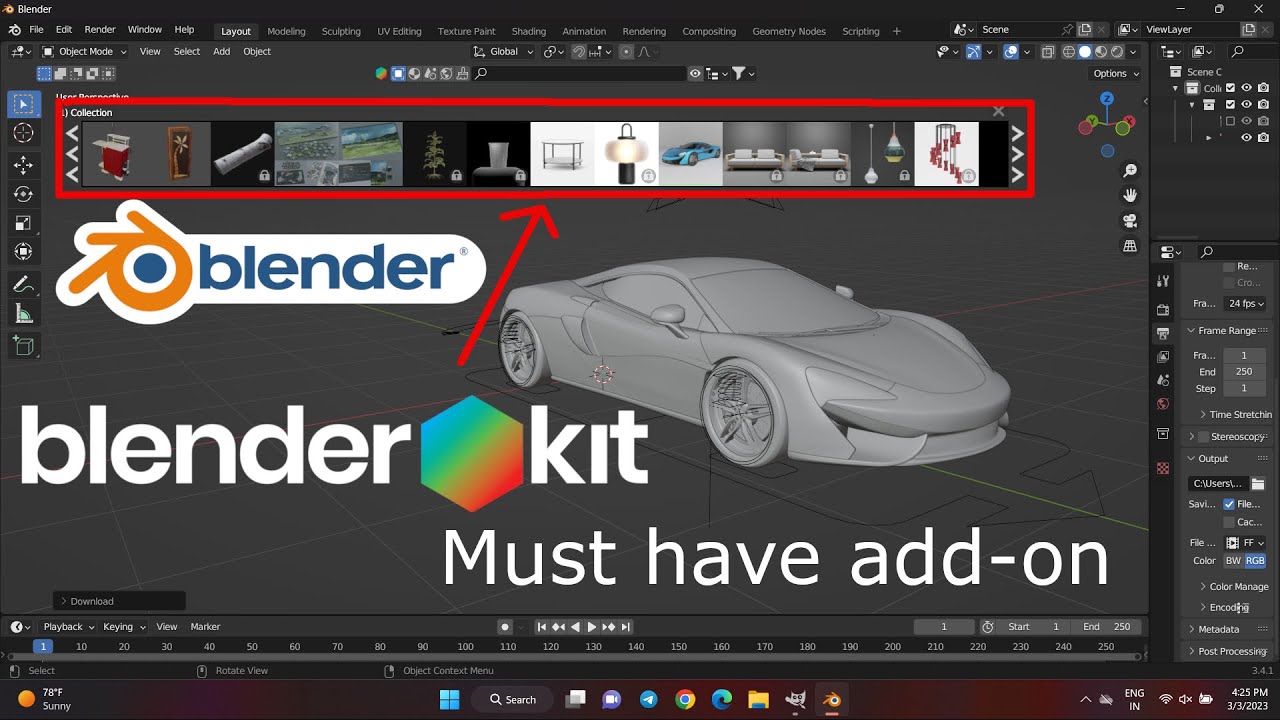Toggle X-ray display mode
1280x720 pixels.
tap(1047, 52)
